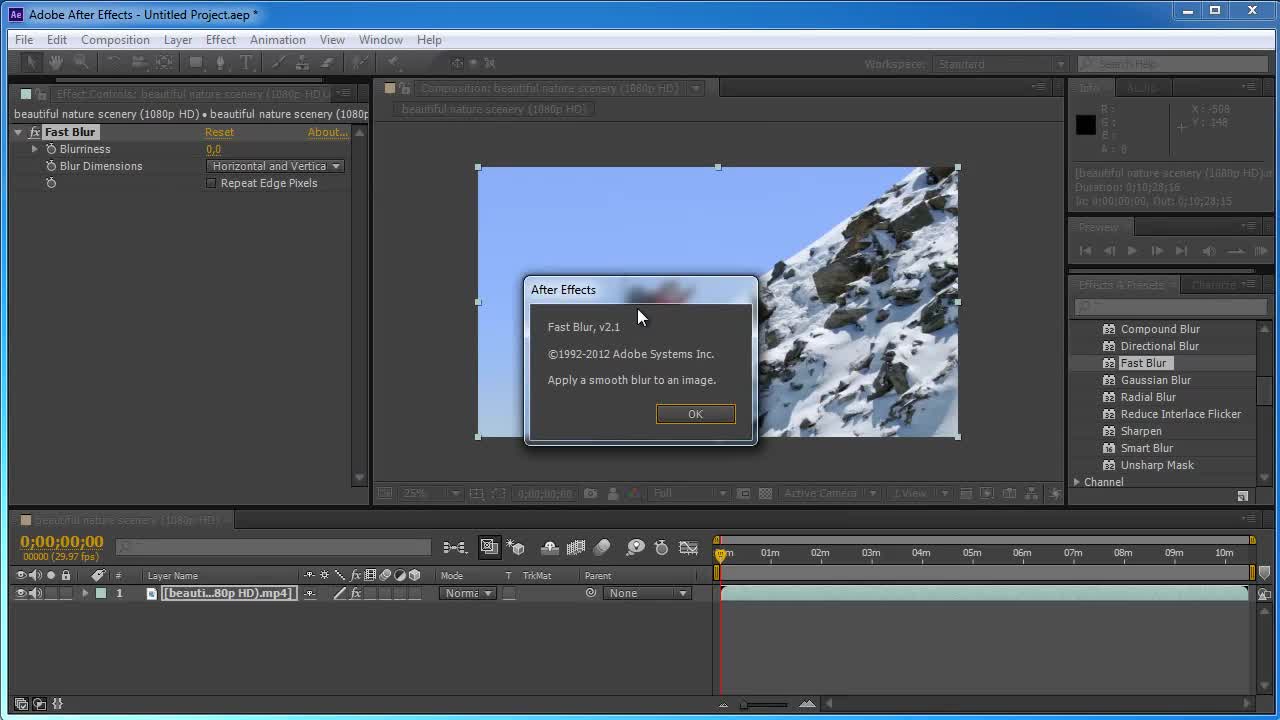The image size is (1280, 720).
Task: Select the Eraser tool
Action: tap(327, 62)
